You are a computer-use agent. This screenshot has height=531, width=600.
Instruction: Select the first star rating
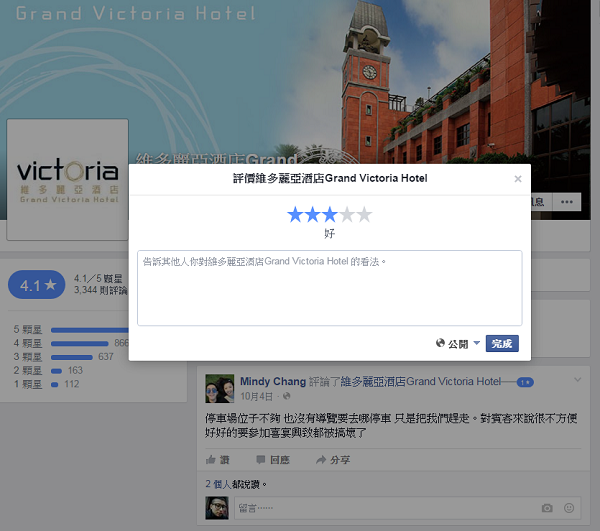[x=295, y=214]
